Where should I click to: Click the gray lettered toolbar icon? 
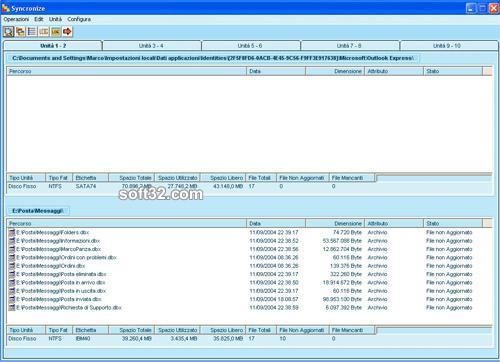point(44,32)
